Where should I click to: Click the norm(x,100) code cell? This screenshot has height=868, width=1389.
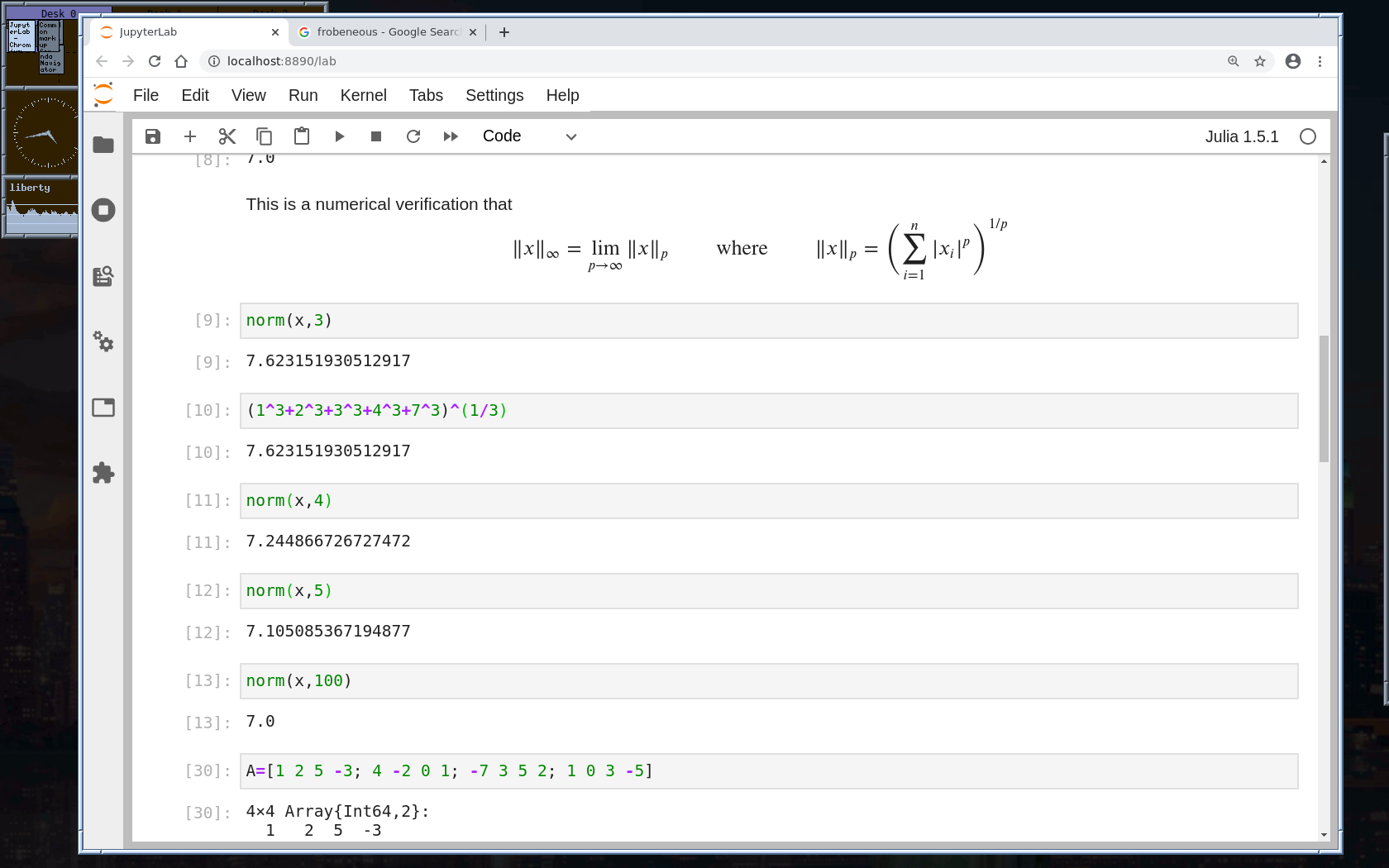[x=769, y=681]
